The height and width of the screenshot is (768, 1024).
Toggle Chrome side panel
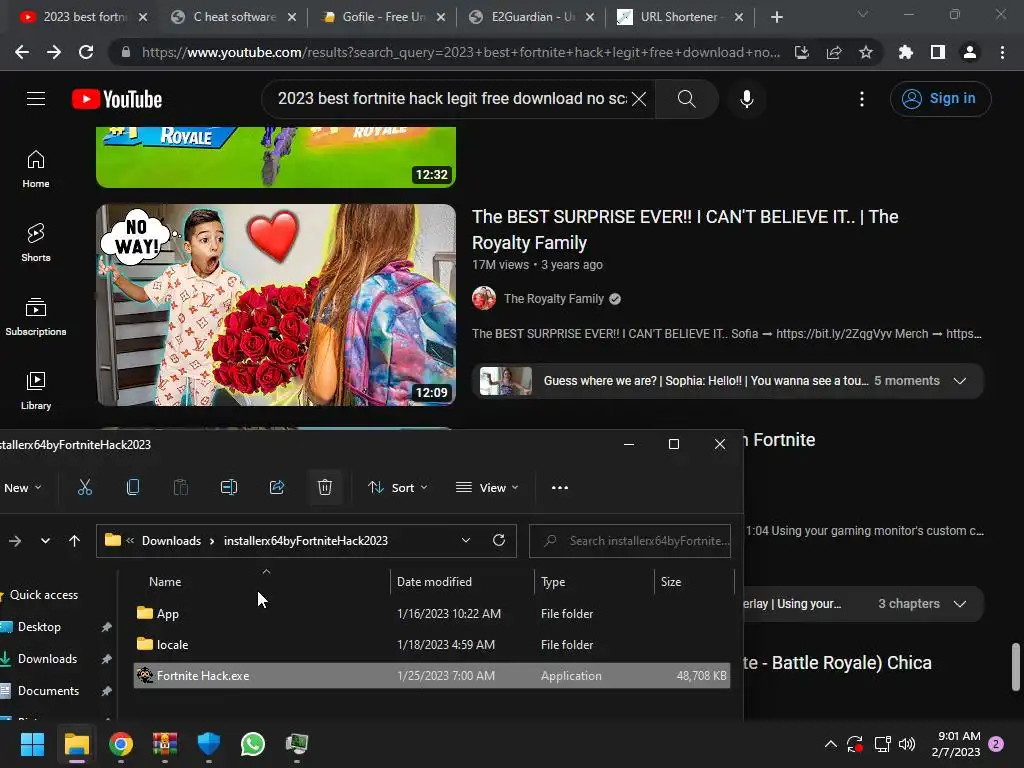click(x=937, y=52)
